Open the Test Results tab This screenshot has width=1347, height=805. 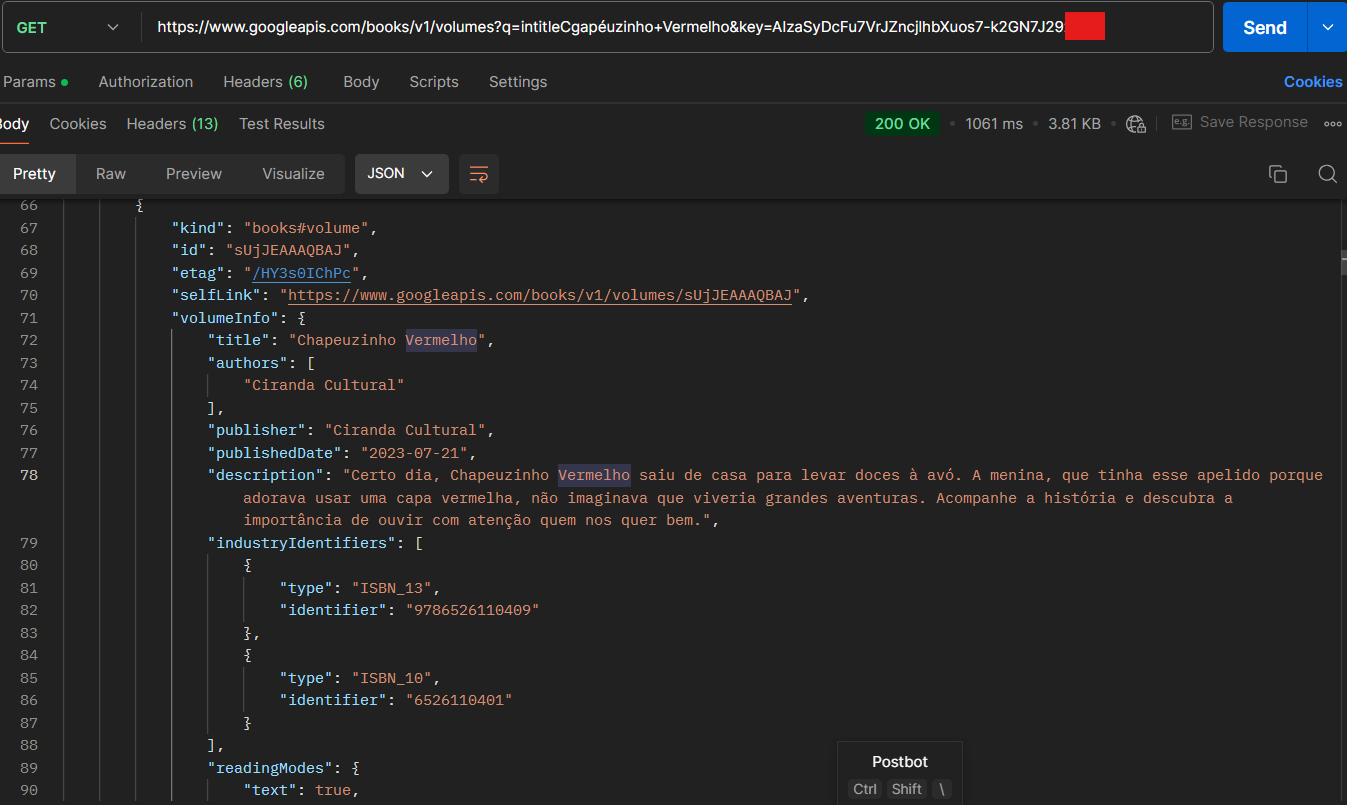pos(282,124)
